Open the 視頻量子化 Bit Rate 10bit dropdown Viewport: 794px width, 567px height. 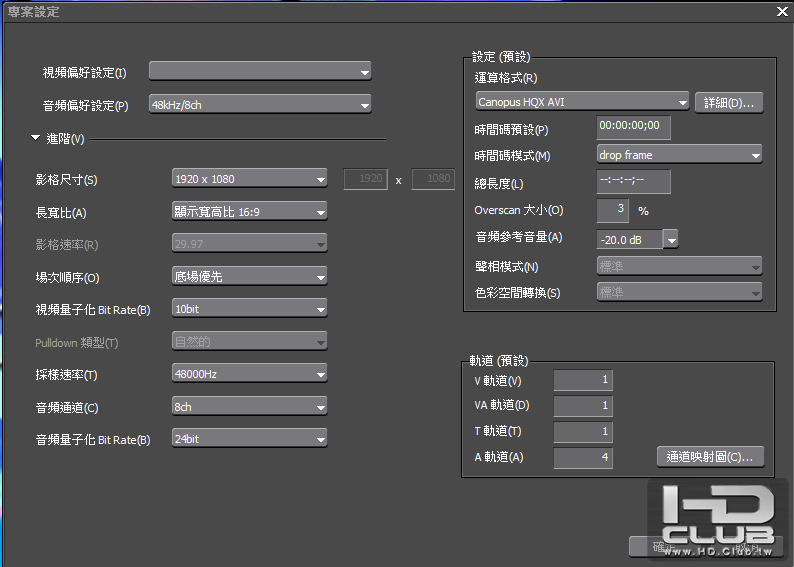click(x=249, y=309)
